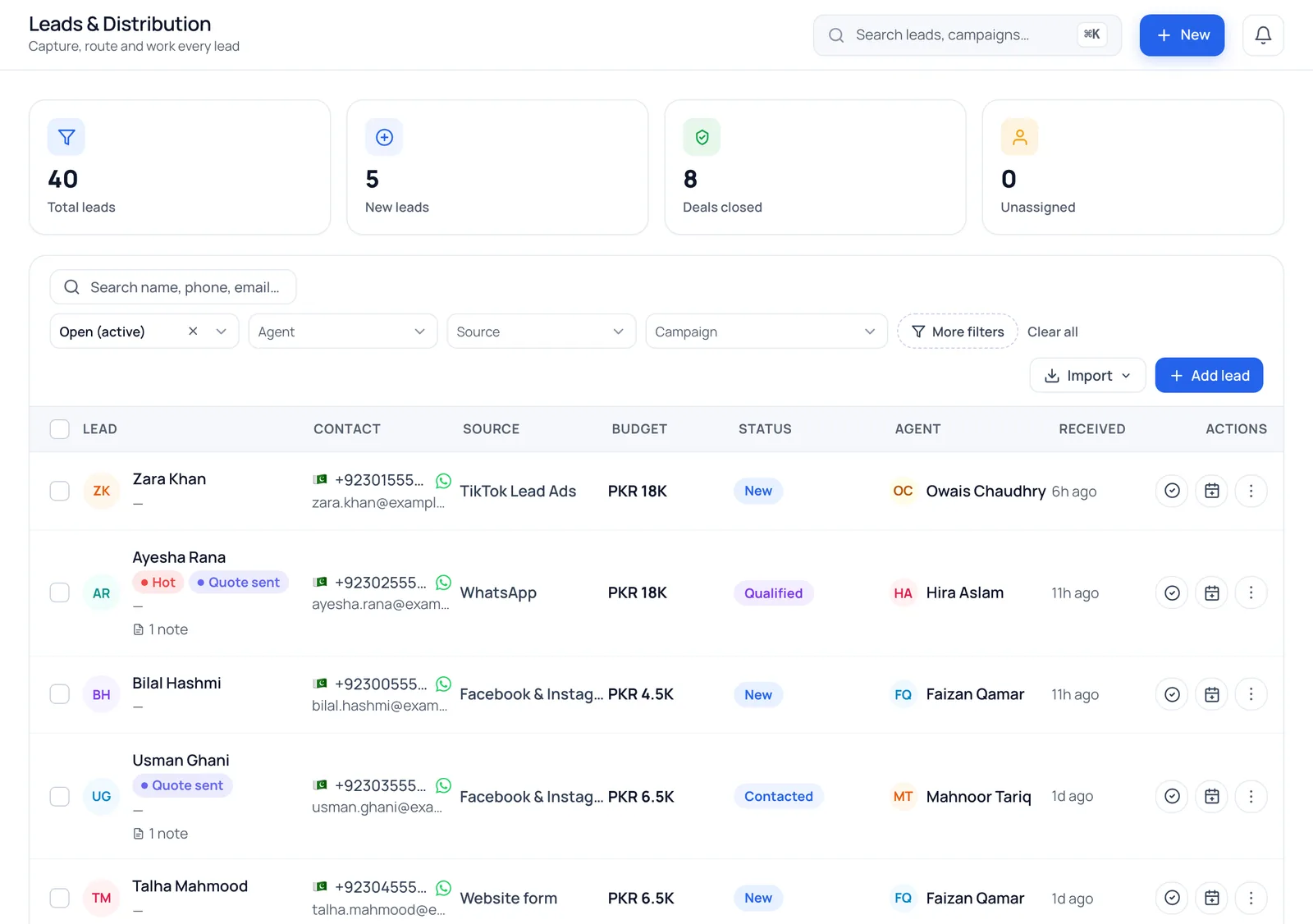The width and height of the screenshot is (1313, 924).
Task: Click calendar icon for Usman Ghani
Action: click(x=1211, y=796)
